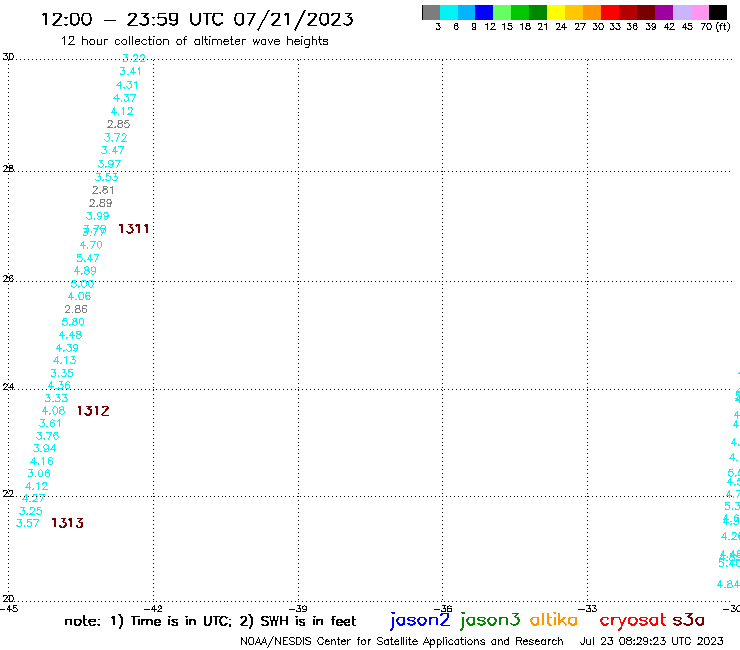This screenshot has height=650, width=740.
Task: Select the 5.80 wave height reading
Action: pyautogui.click(x=73, y=322)
